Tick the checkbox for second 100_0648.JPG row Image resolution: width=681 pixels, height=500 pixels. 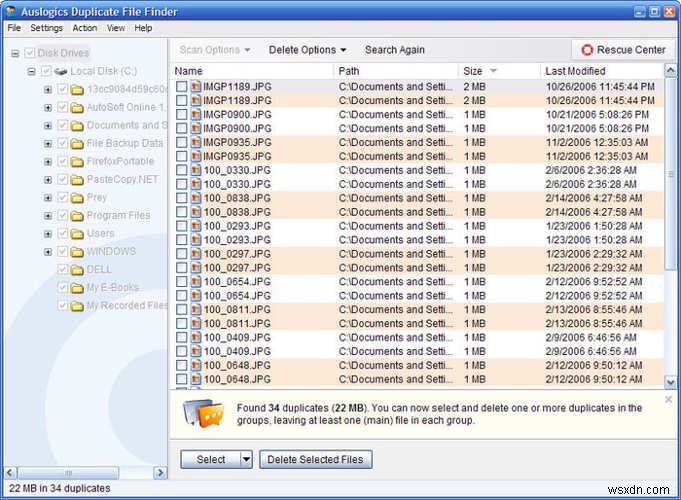(x=182, y=379)
